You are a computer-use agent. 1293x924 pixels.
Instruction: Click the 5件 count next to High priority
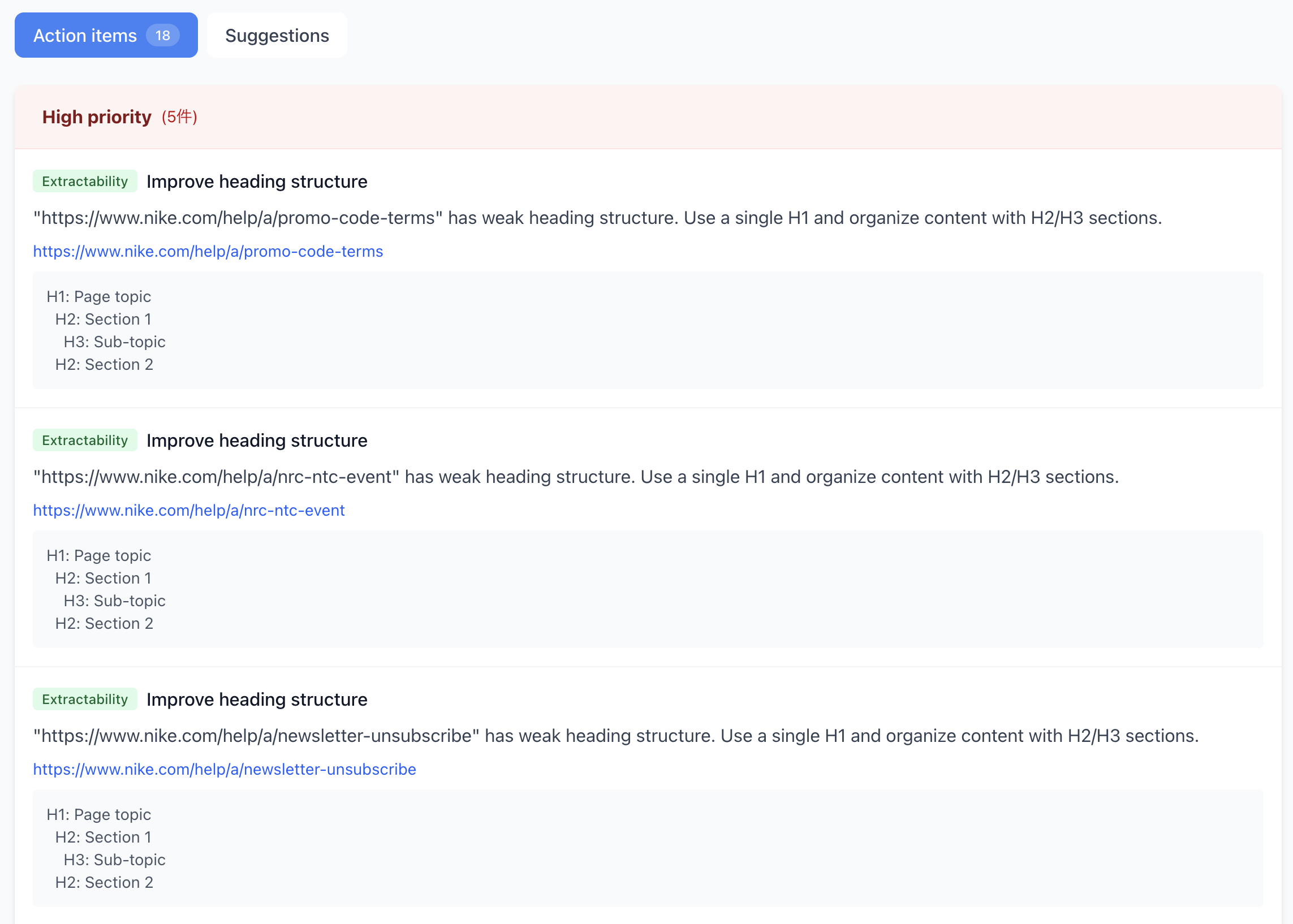(180, 117)
